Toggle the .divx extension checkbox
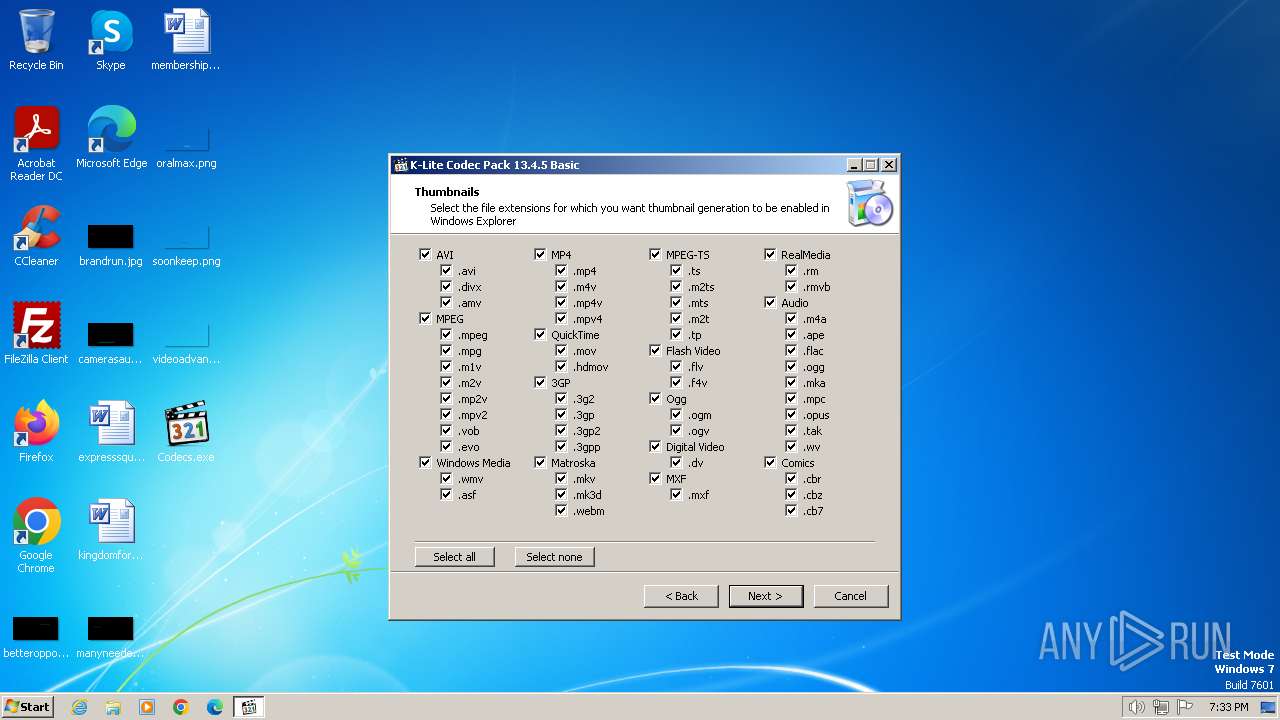This screenshot has width=1280, height=720. click(446, 287)
